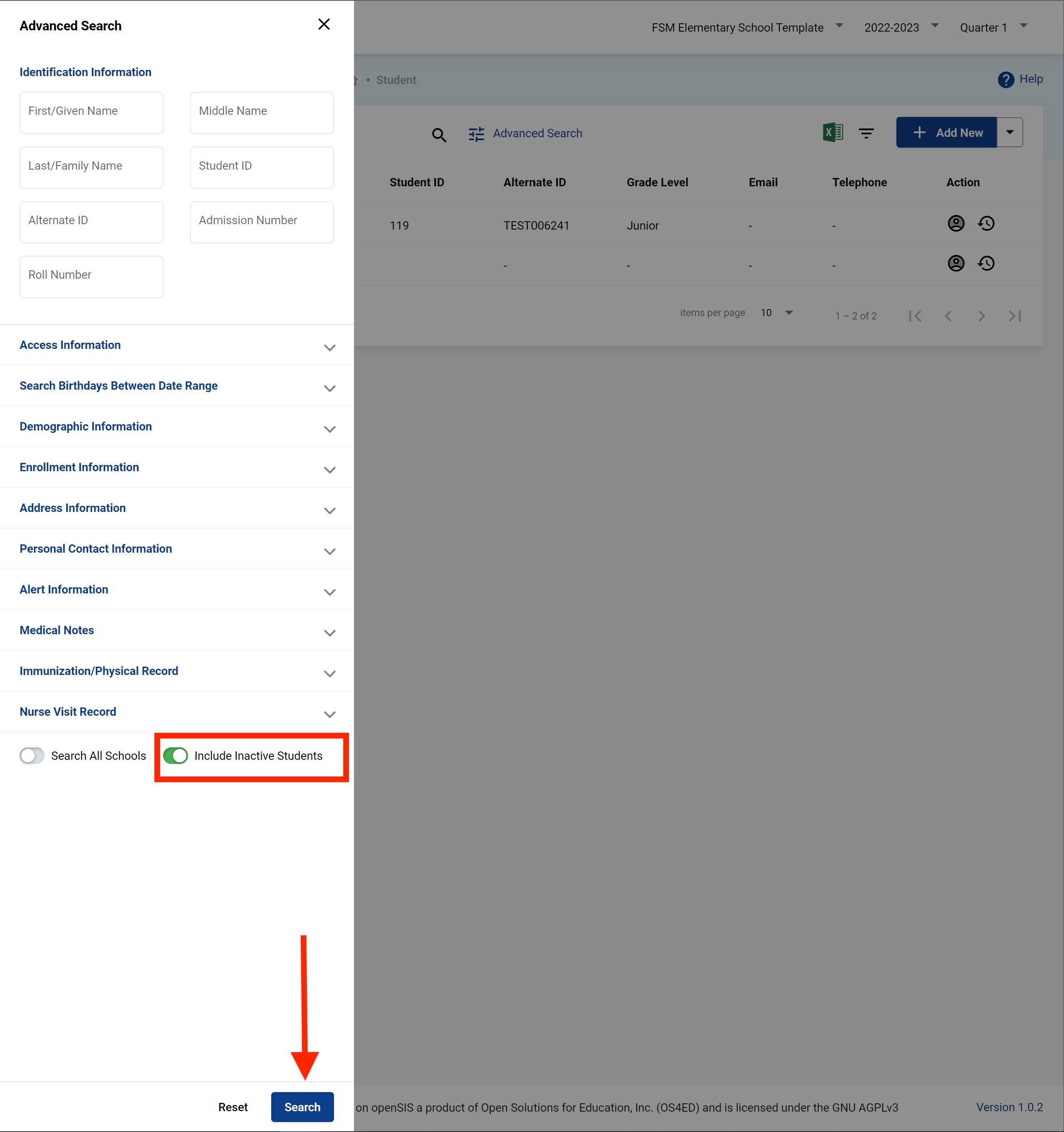1064x1132 pixels.
Task: Click the magnifier search icon
Action: click(438, 135)
